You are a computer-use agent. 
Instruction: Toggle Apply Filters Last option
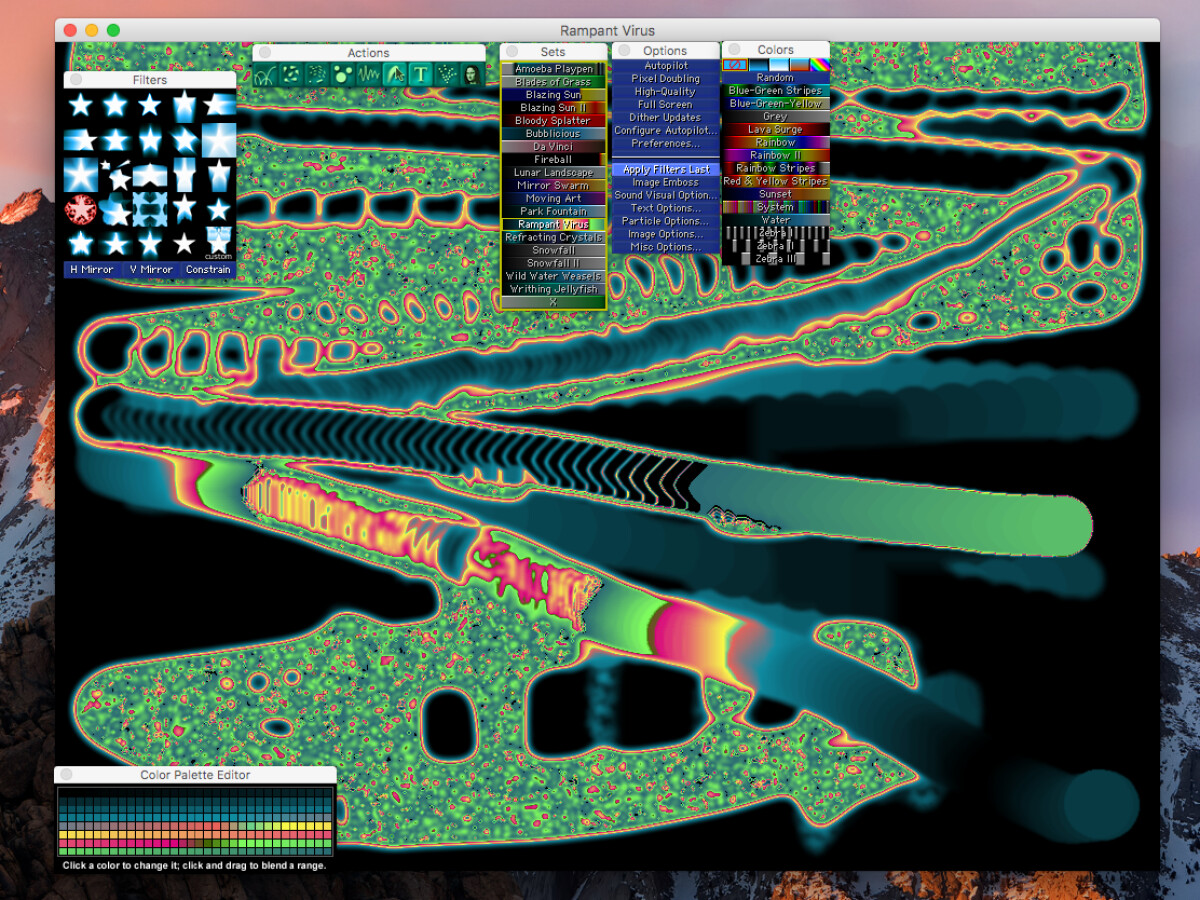666,170
